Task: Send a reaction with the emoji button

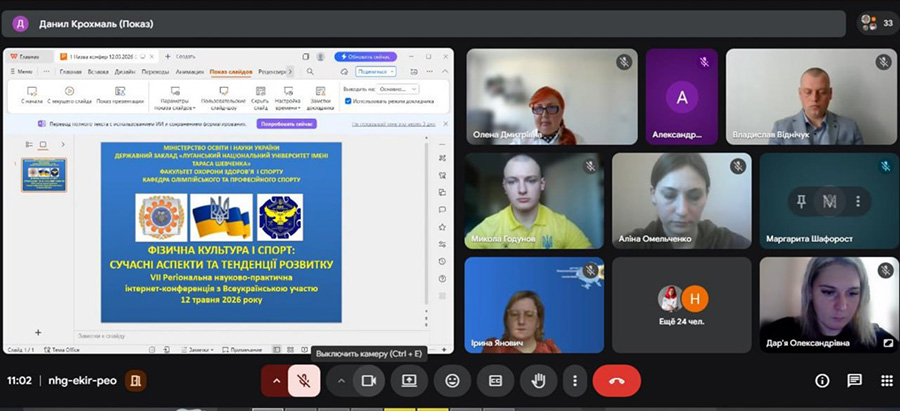Action: pos(452,381)
